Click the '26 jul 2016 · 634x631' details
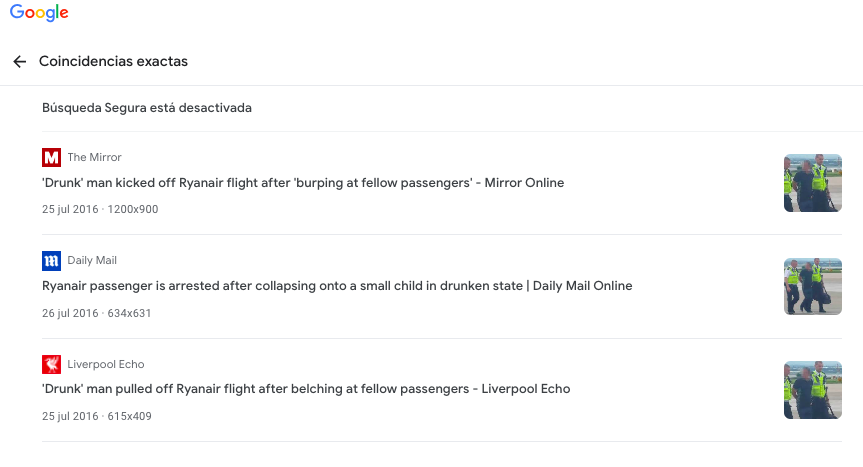 [x=96, y=313]
